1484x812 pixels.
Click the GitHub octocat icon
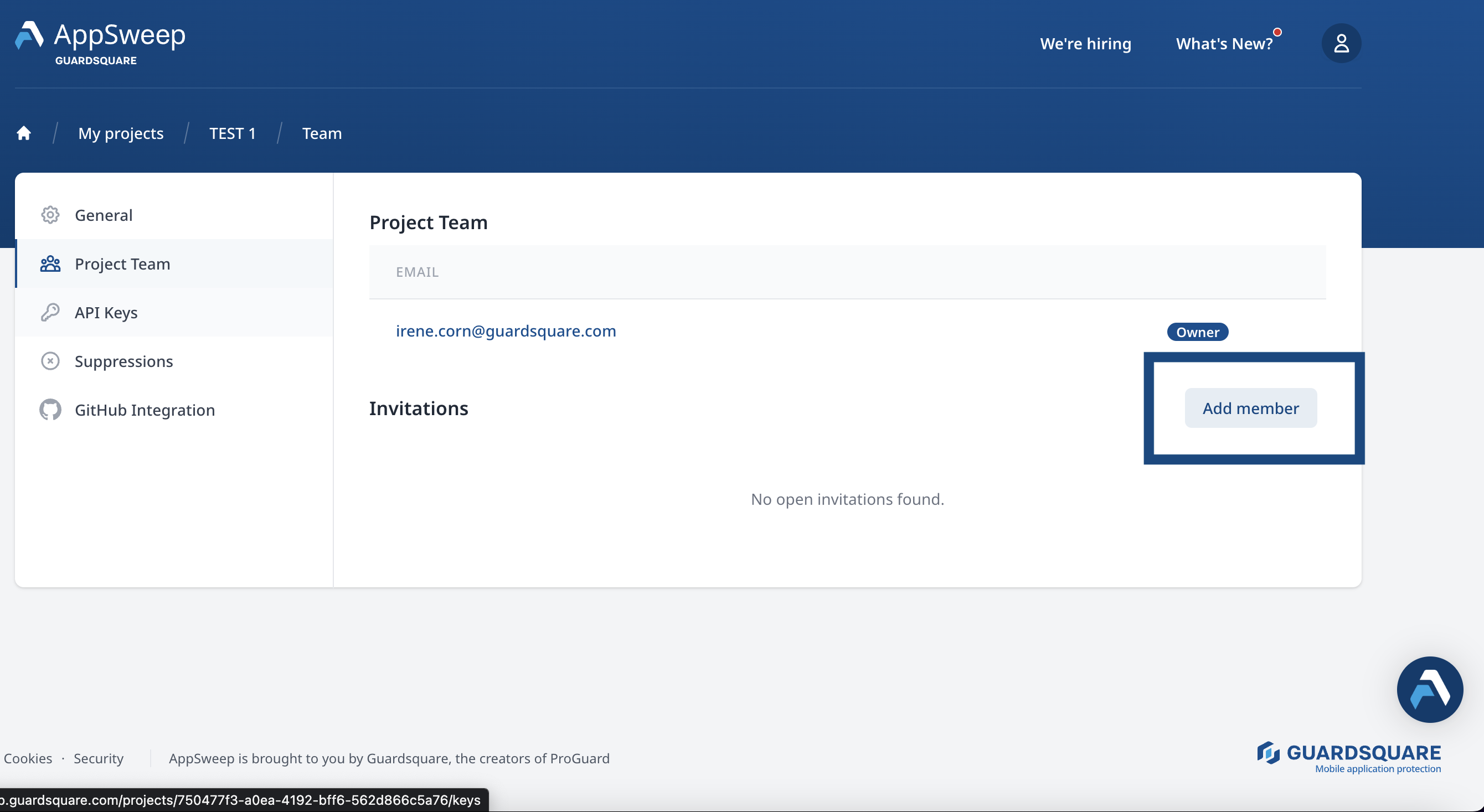(x=50, y=410)
